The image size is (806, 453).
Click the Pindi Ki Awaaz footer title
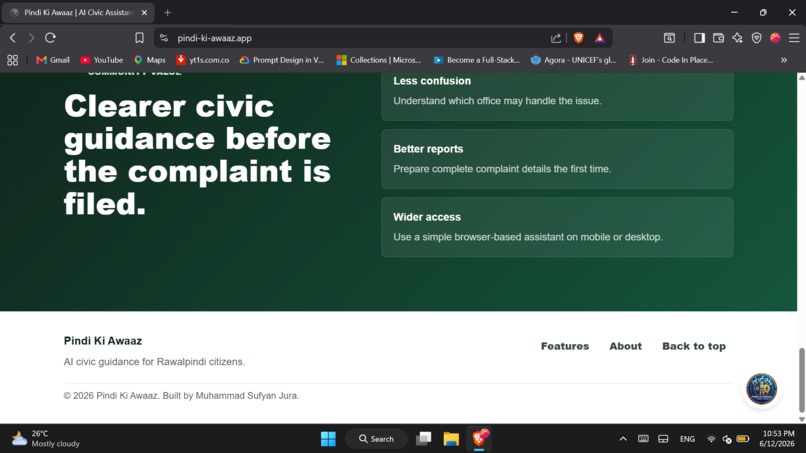[x=103, y=341]
